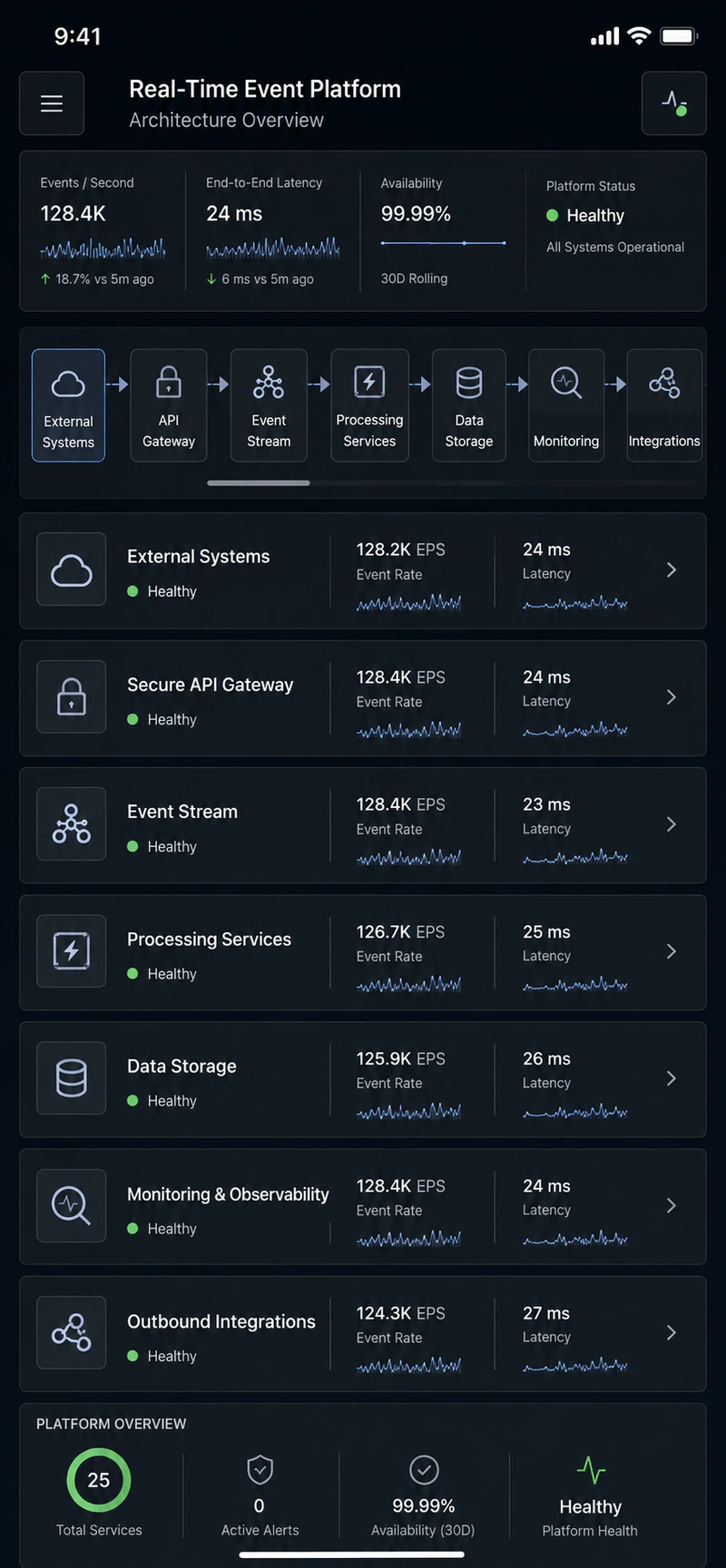Click the 125.9K EPS value in Data Storage

[x=400, y=1058]
